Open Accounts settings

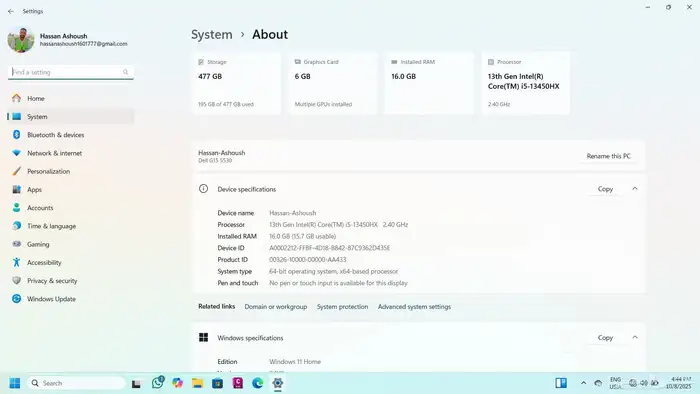tap(71, 208)
